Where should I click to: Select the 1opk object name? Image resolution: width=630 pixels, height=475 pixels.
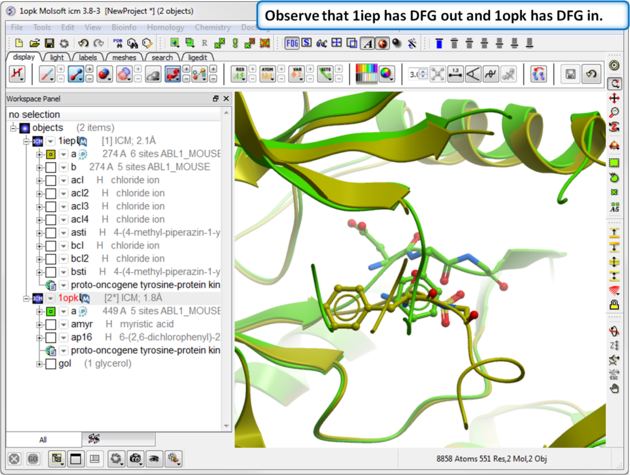(x=68, y=298)
